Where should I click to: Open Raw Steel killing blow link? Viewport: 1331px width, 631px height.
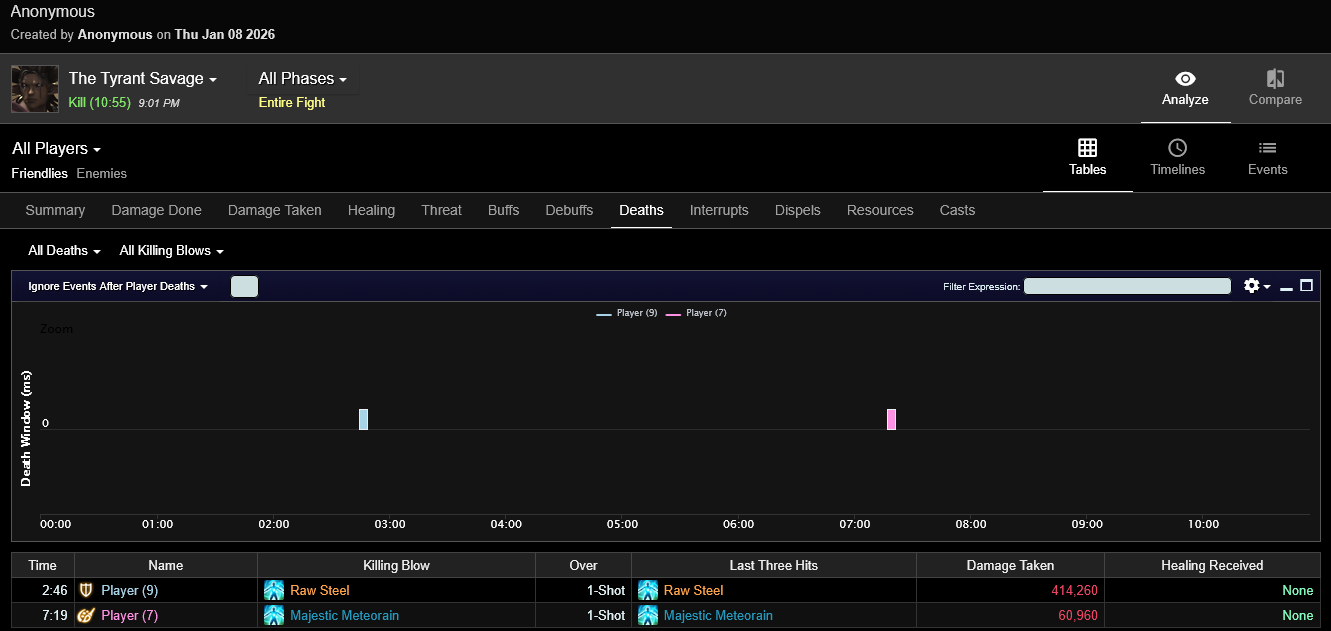pos(320,590)
